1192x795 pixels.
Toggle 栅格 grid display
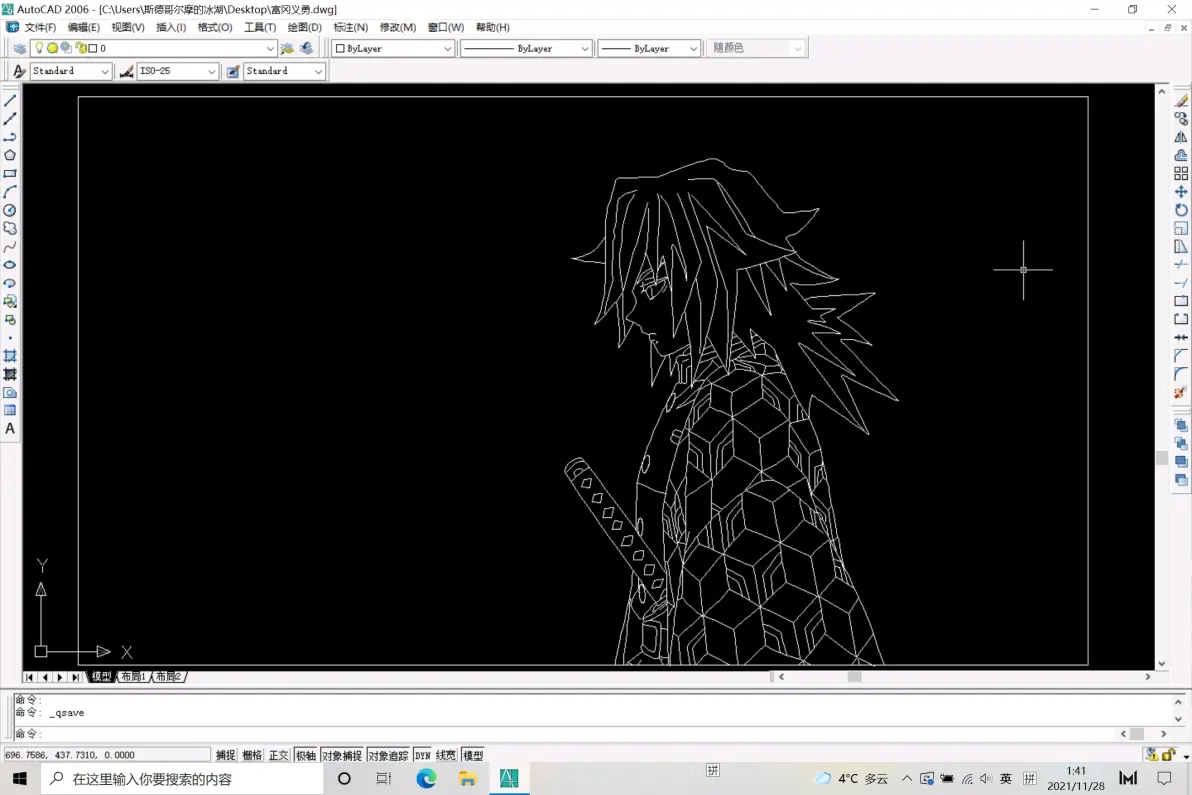[x=252, y=755]
